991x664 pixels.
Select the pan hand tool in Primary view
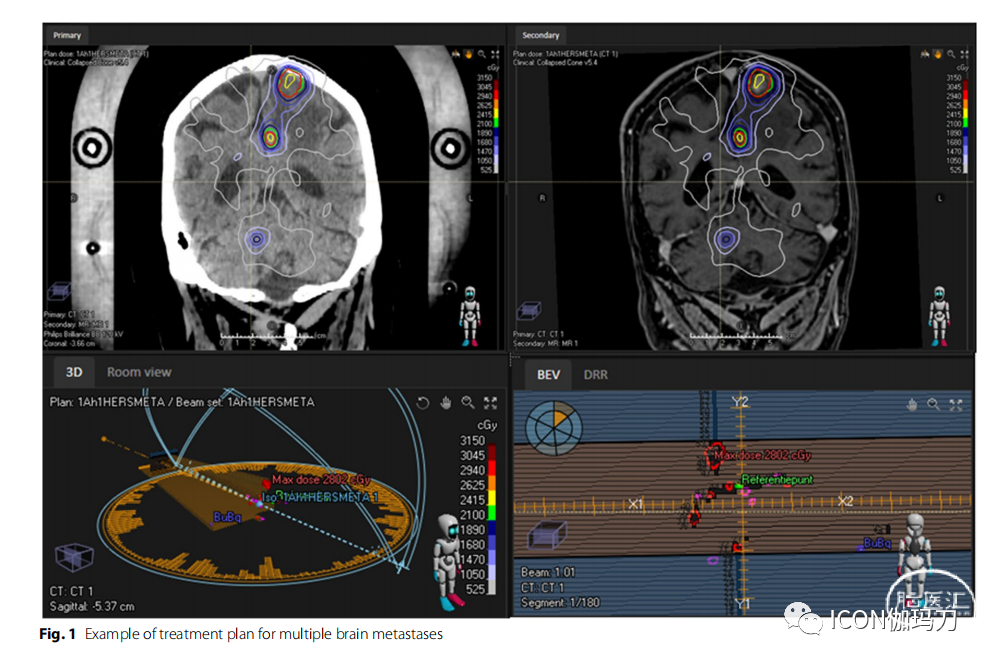point(468,54)
